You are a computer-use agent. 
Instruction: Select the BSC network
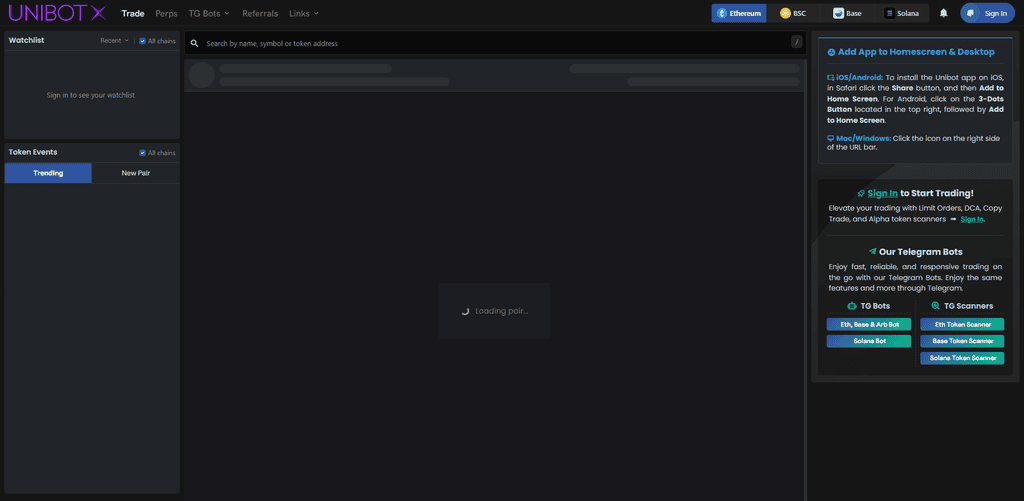[x=793, y=13]
